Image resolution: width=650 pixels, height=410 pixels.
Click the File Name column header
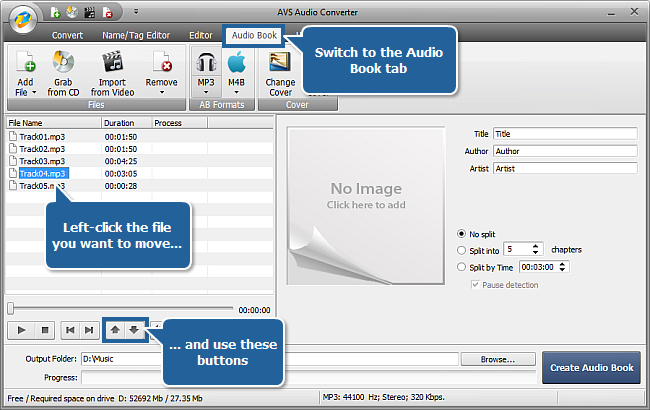(53, 123)
